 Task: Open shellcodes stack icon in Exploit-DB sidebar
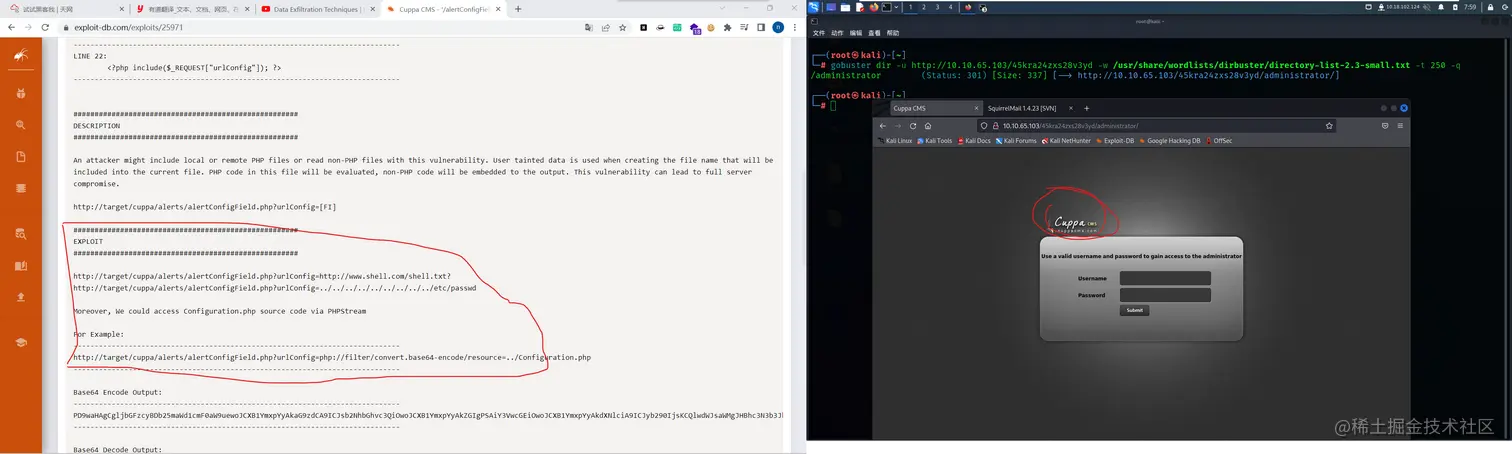click(x=20, y=188)
